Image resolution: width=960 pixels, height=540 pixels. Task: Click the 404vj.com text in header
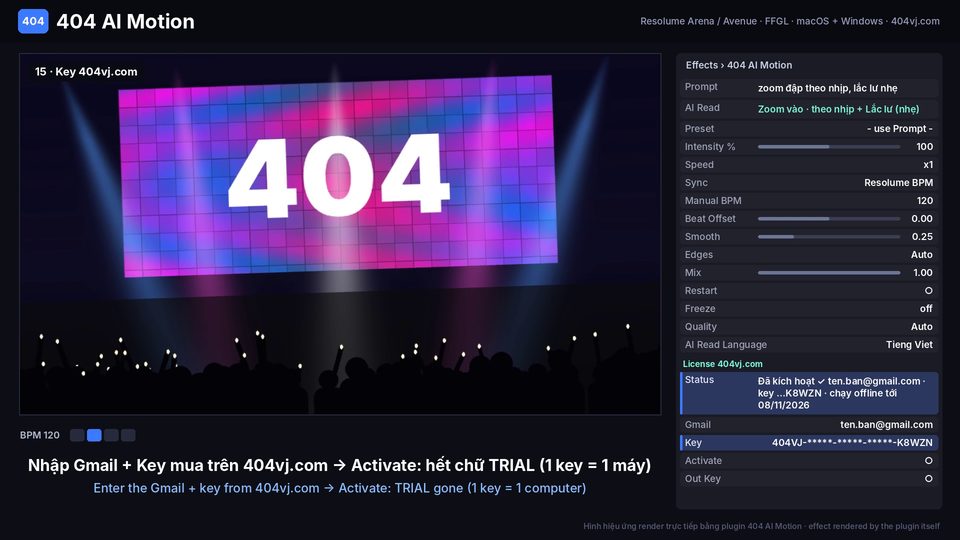[915, 21]
